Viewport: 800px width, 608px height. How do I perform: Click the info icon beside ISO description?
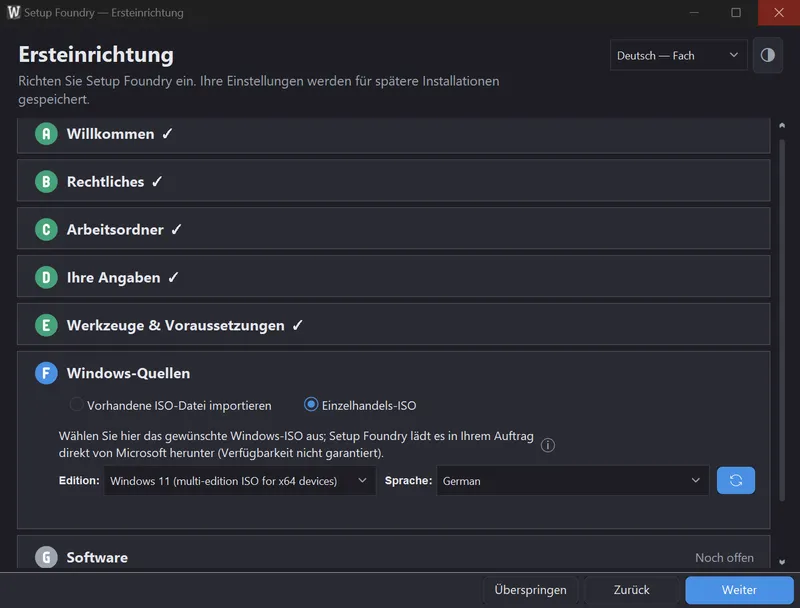(547, 445)
